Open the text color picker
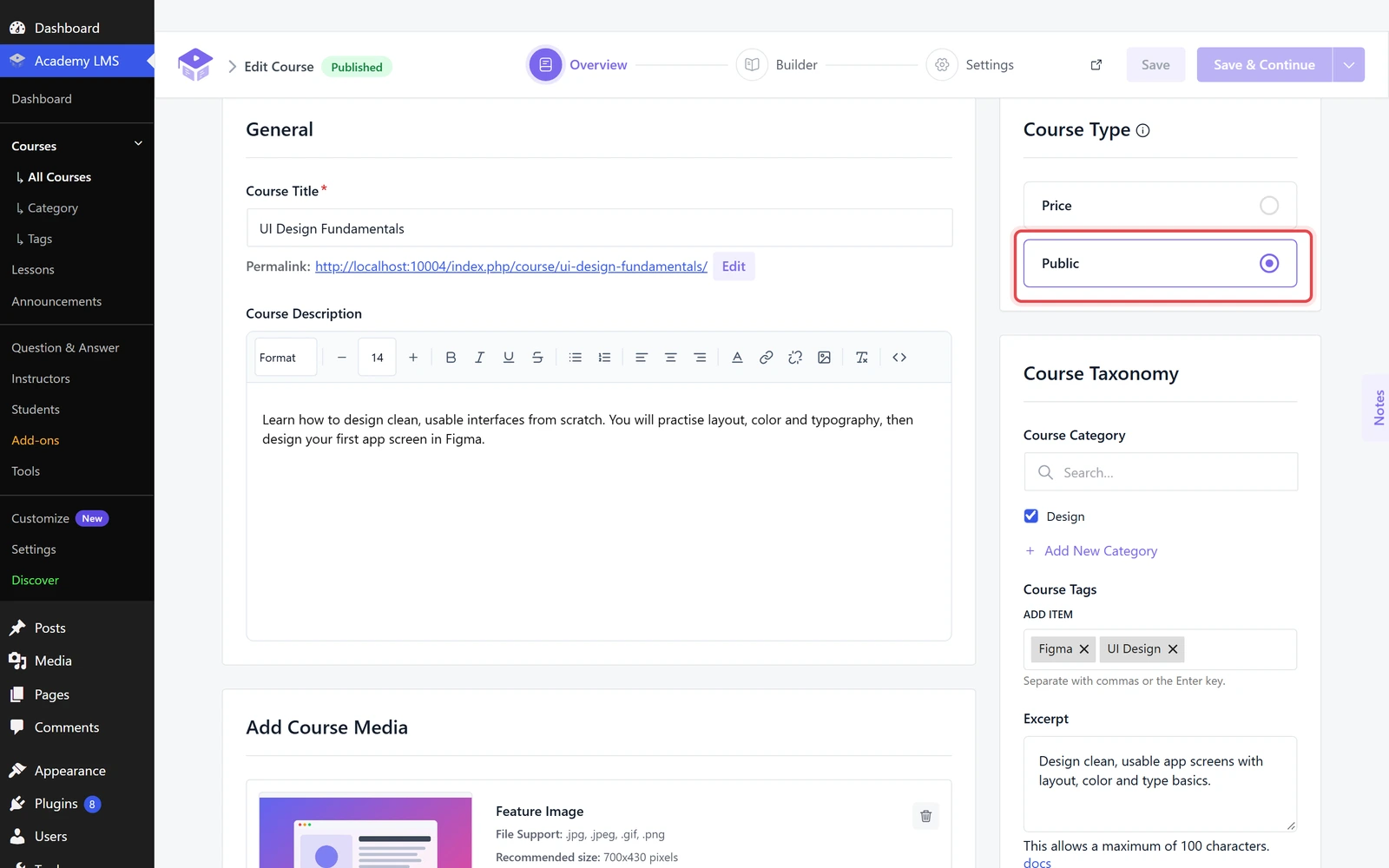The width and height of the screenshot is (1389, 868). pyautogui.click(x=737, y=358)
